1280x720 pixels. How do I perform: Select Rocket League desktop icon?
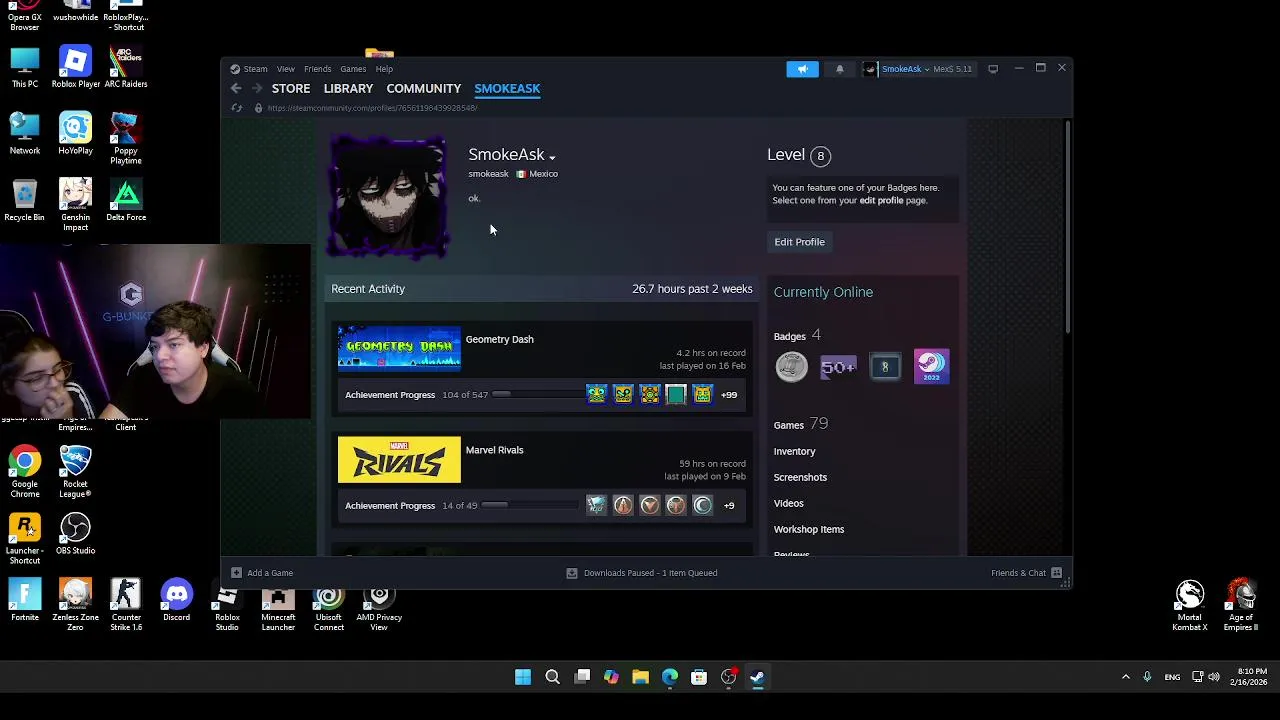[x=75, y=472]
